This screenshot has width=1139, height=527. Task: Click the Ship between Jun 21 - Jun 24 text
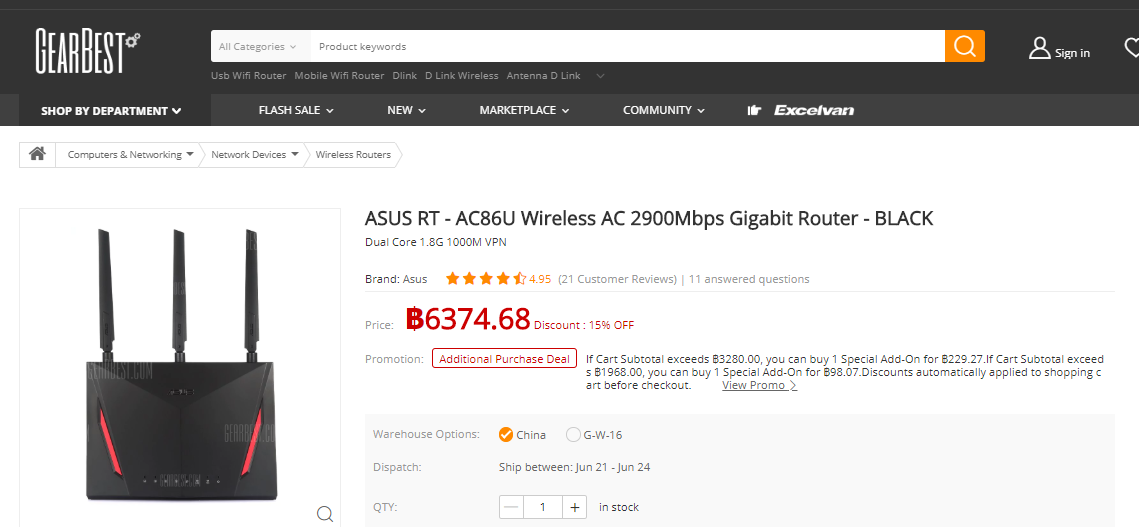(575, 467)
